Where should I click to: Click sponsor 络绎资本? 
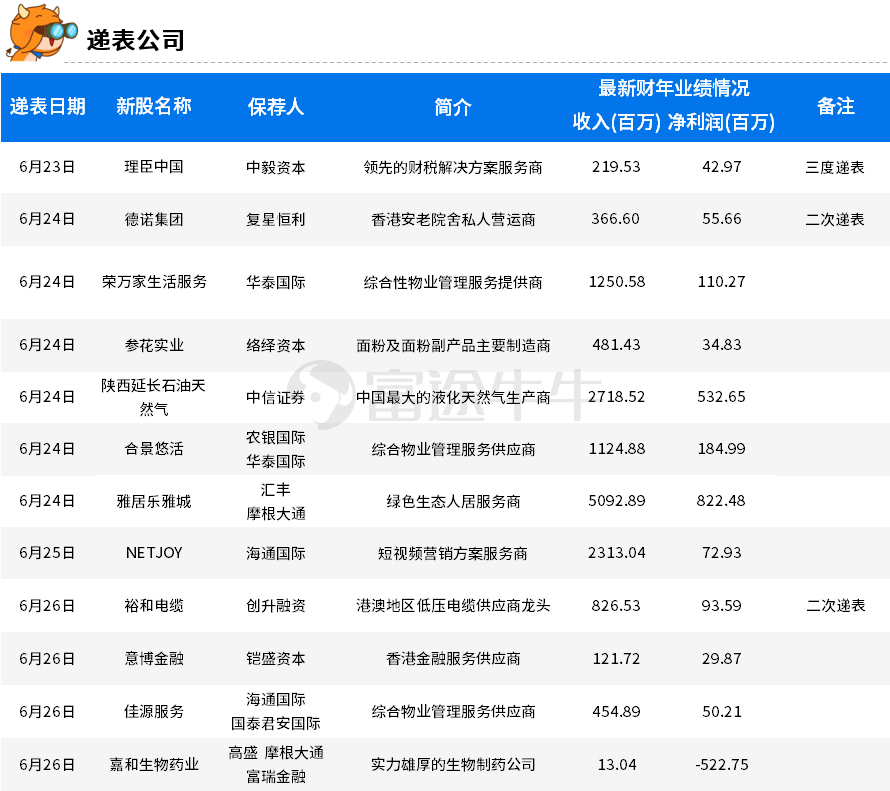pyautogui.click(x=276, y=346)
